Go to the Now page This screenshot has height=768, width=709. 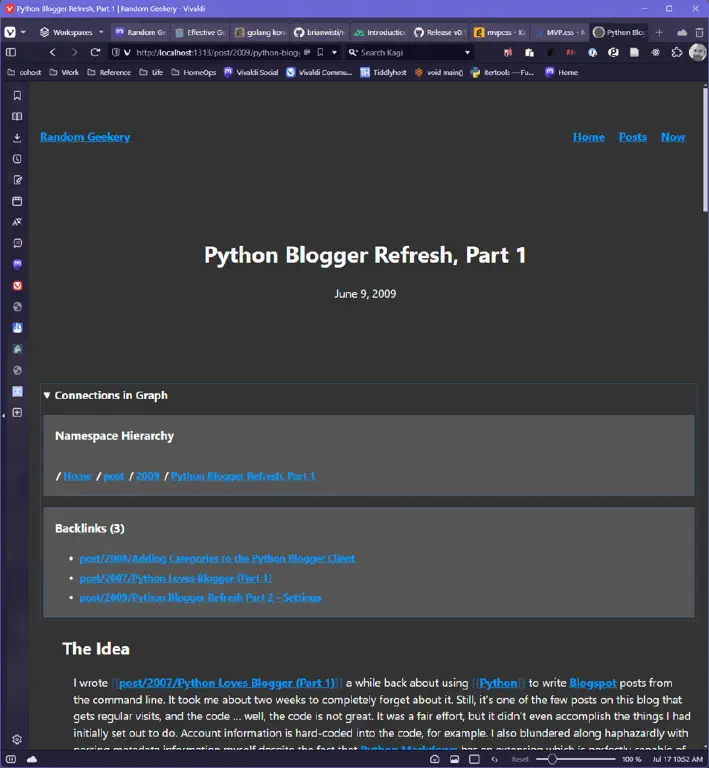673,137
